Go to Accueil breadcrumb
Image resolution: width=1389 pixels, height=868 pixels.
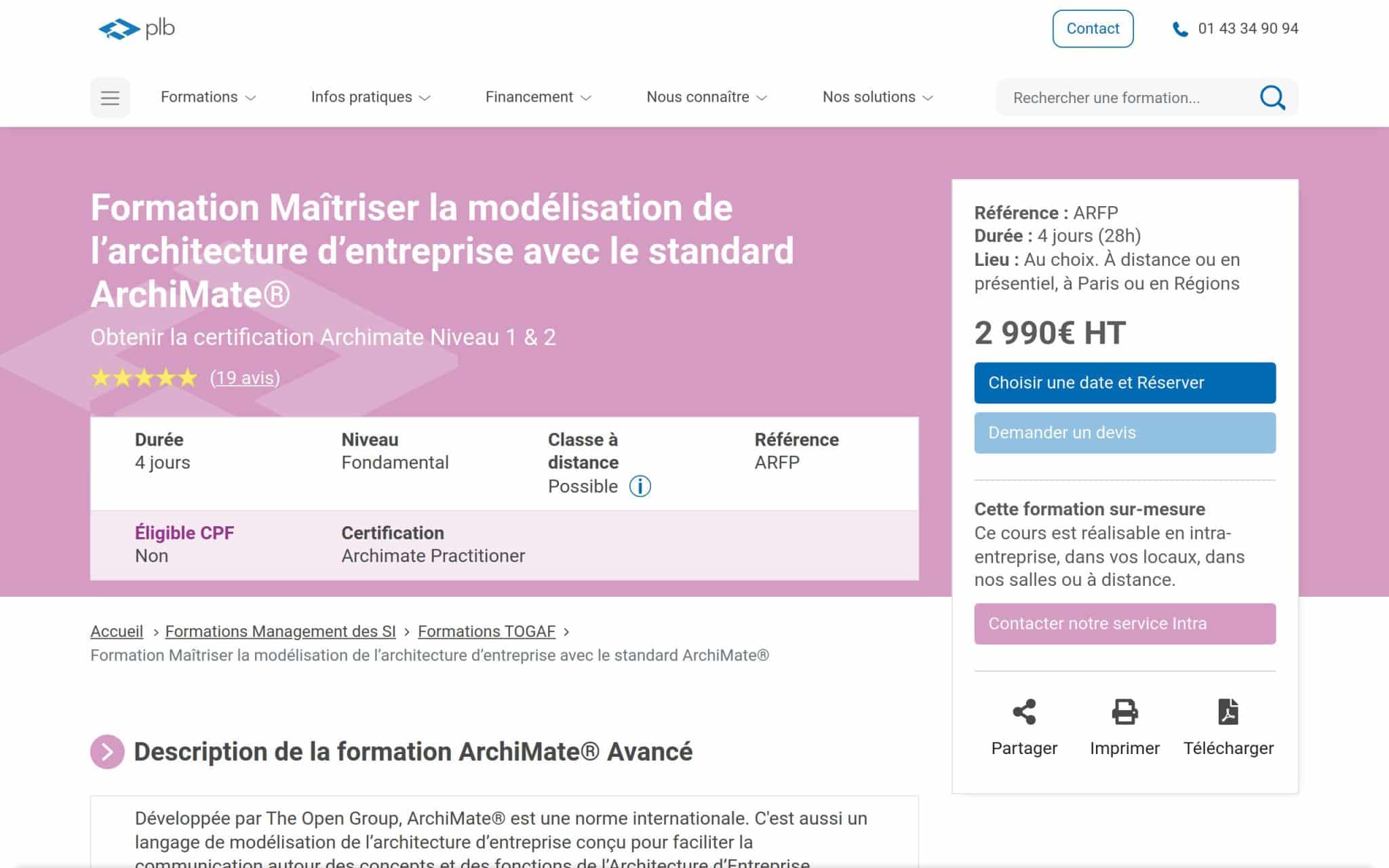pyautogui.click(x=117, y=631)
